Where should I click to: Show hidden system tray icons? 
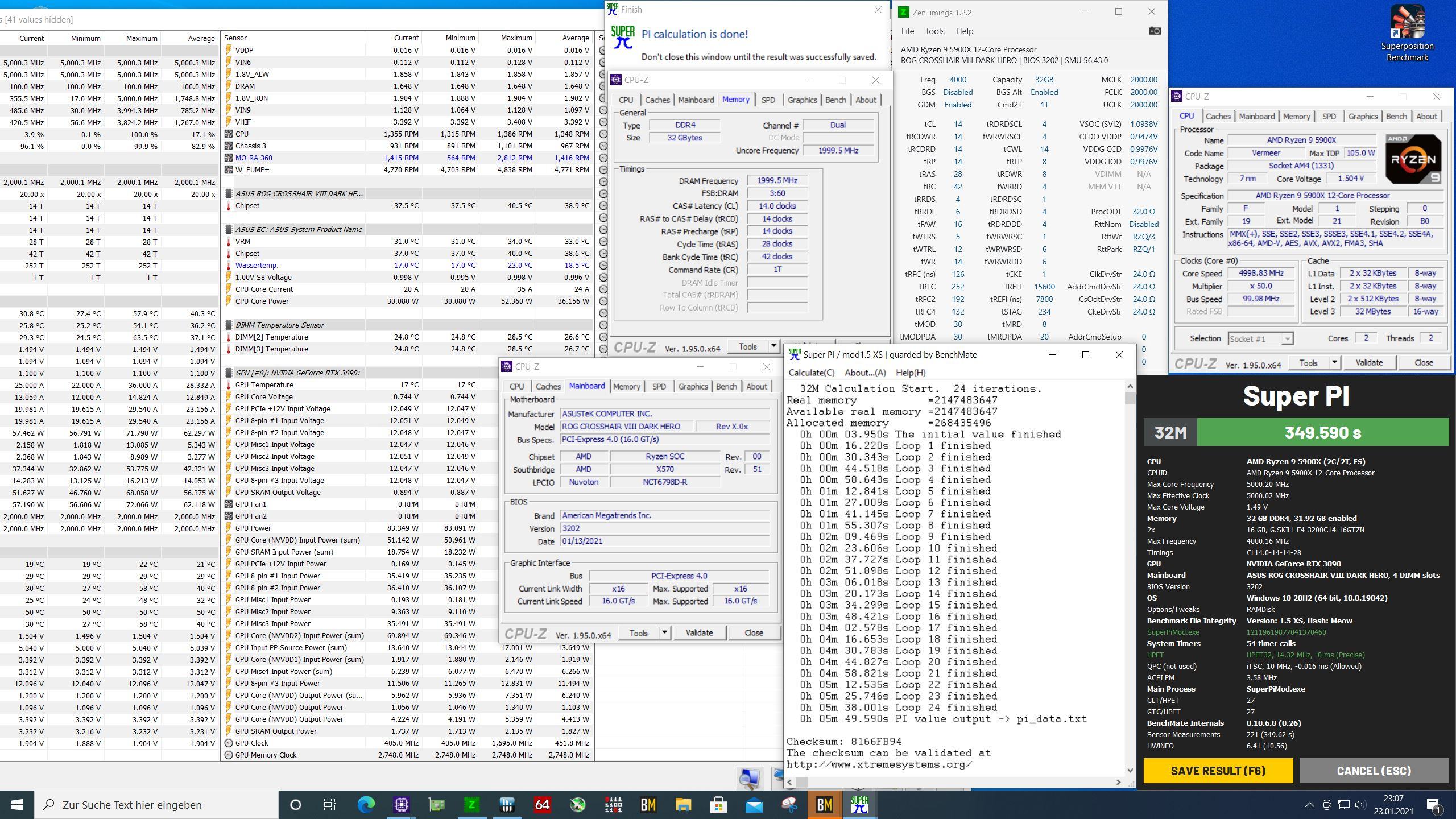coord(1309,805)
